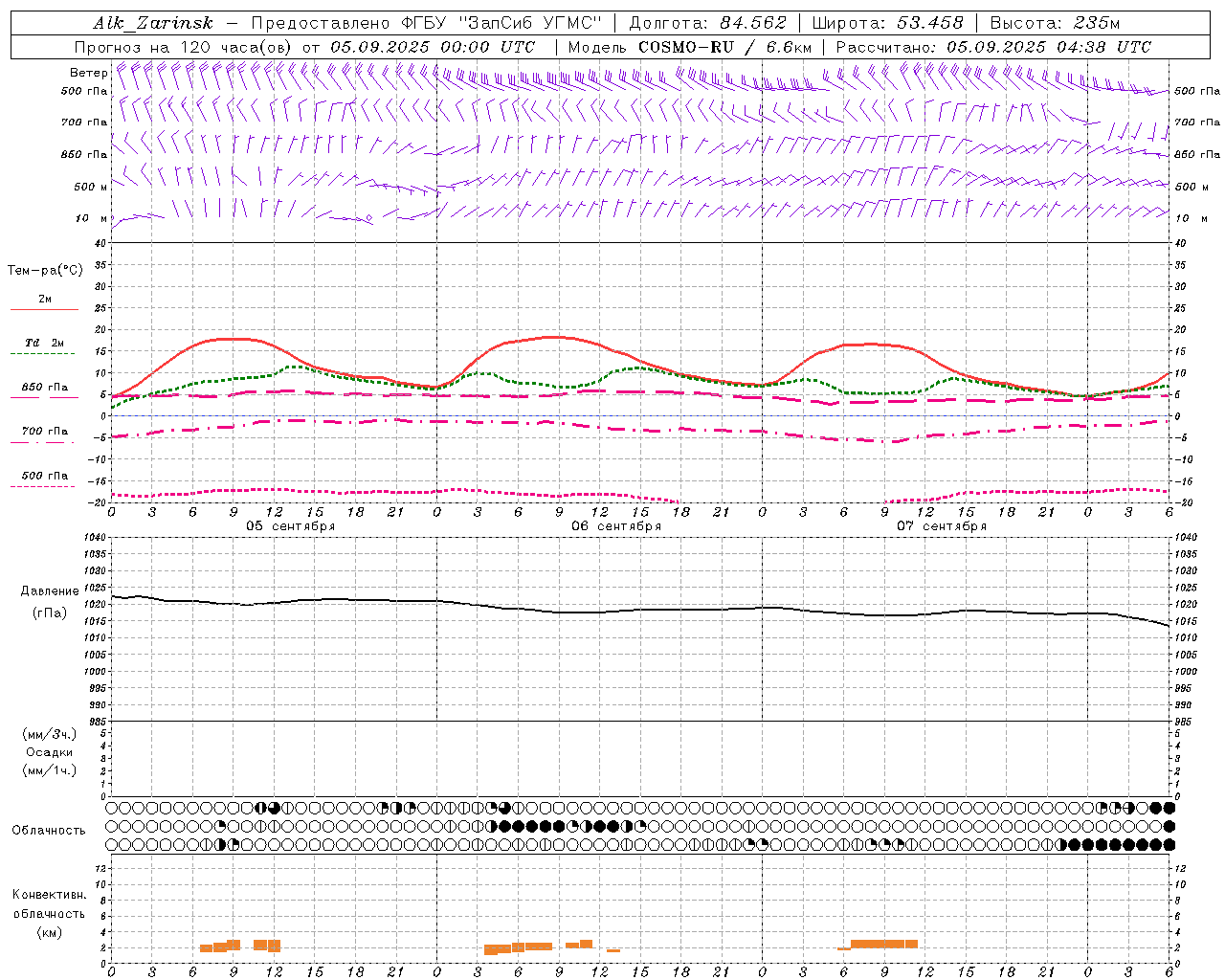
Task: Click the (гПа) unit label under Давление
Action: (50, 613)
